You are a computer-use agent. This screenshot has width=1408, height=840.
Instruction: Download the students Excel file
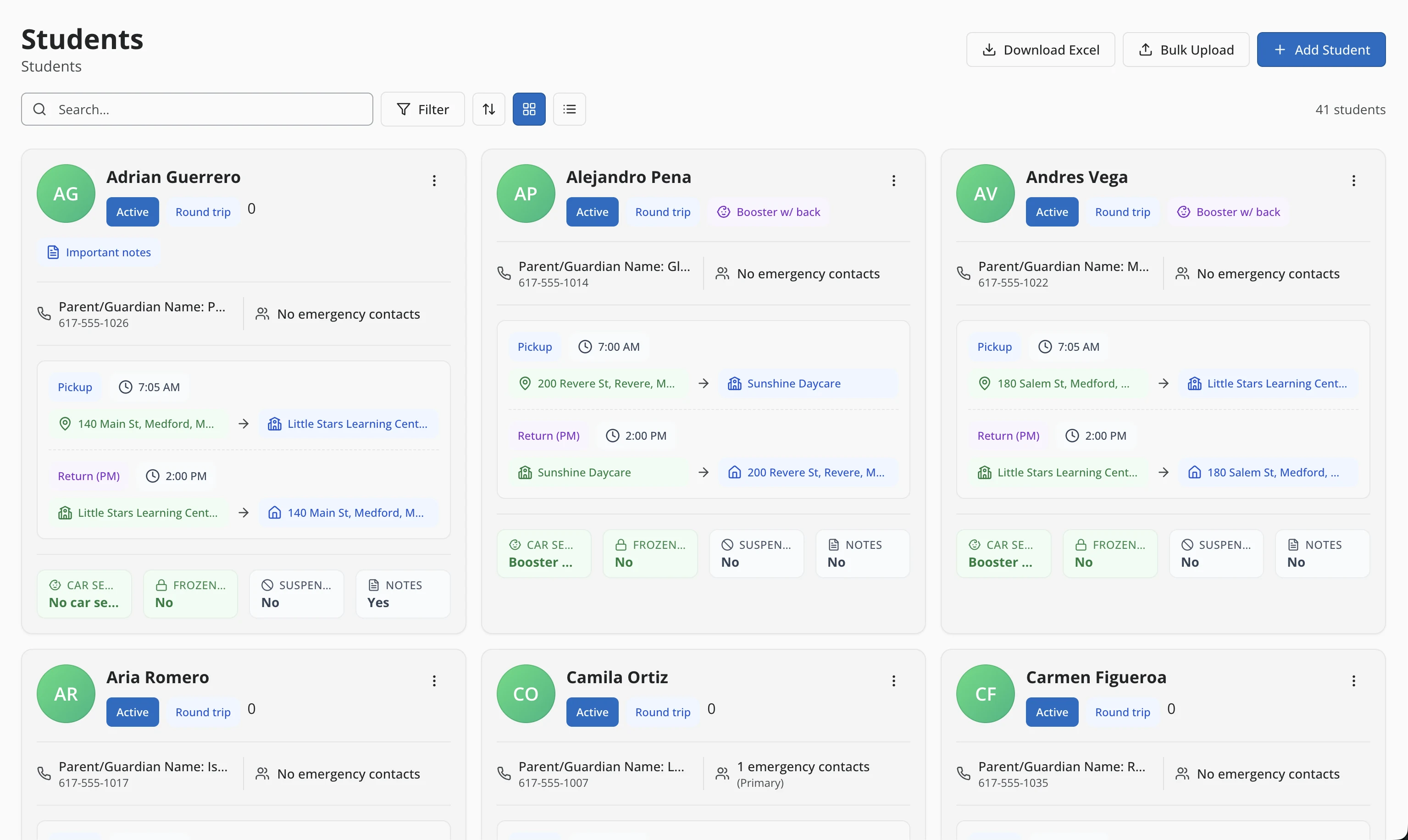(1041, 50)
